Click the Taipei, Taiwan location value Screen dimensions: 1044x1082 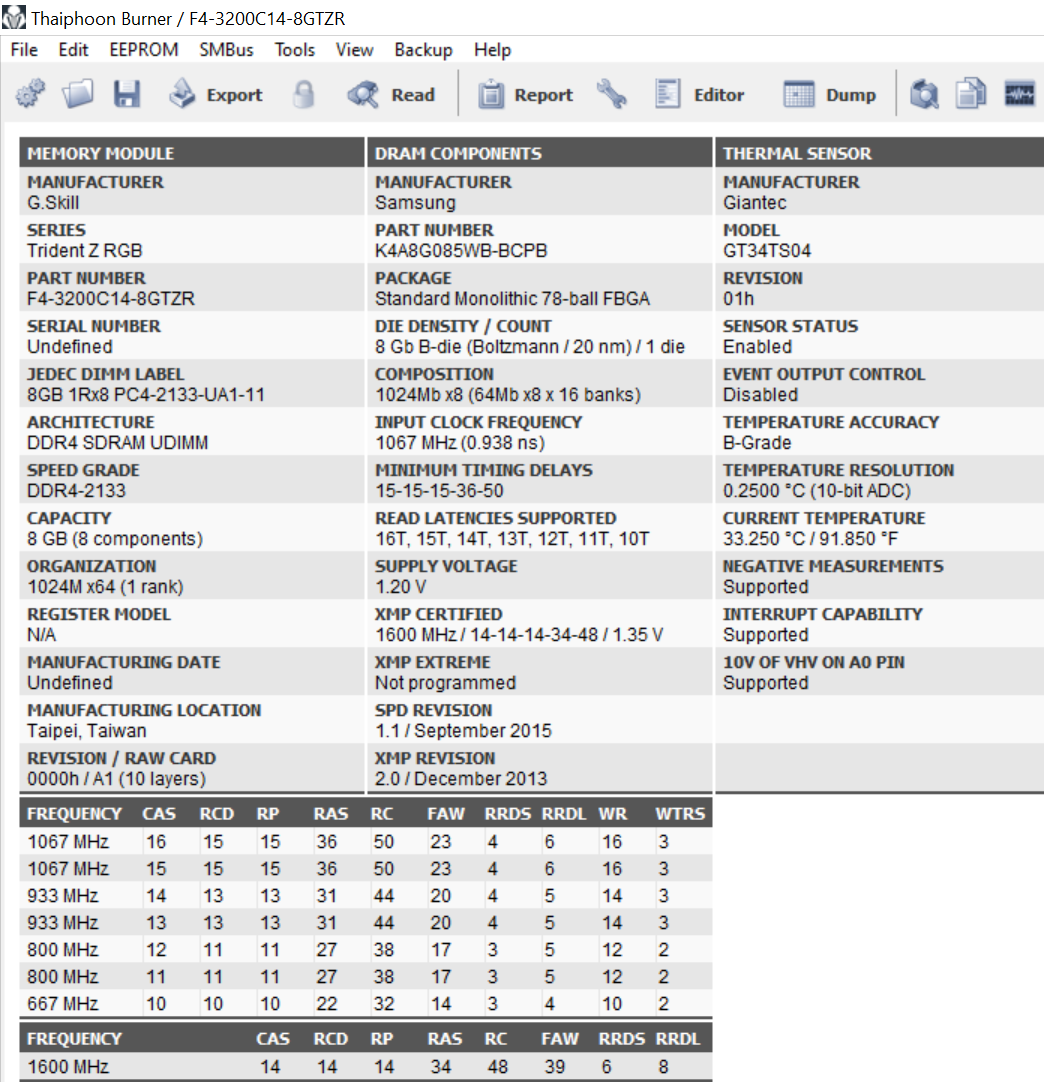86,731
